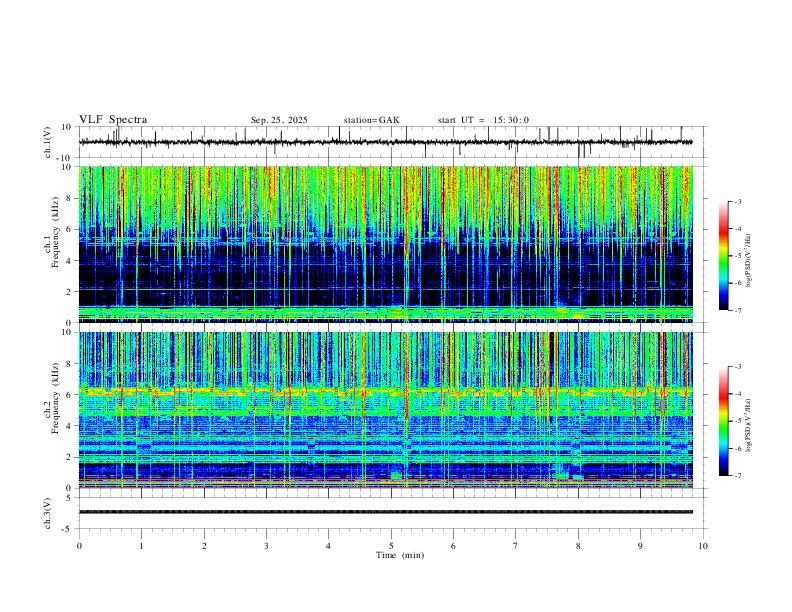This screenshot has height=612, width=792.
Task: Click time axis tick label "2"
Action: click(204, 546)
